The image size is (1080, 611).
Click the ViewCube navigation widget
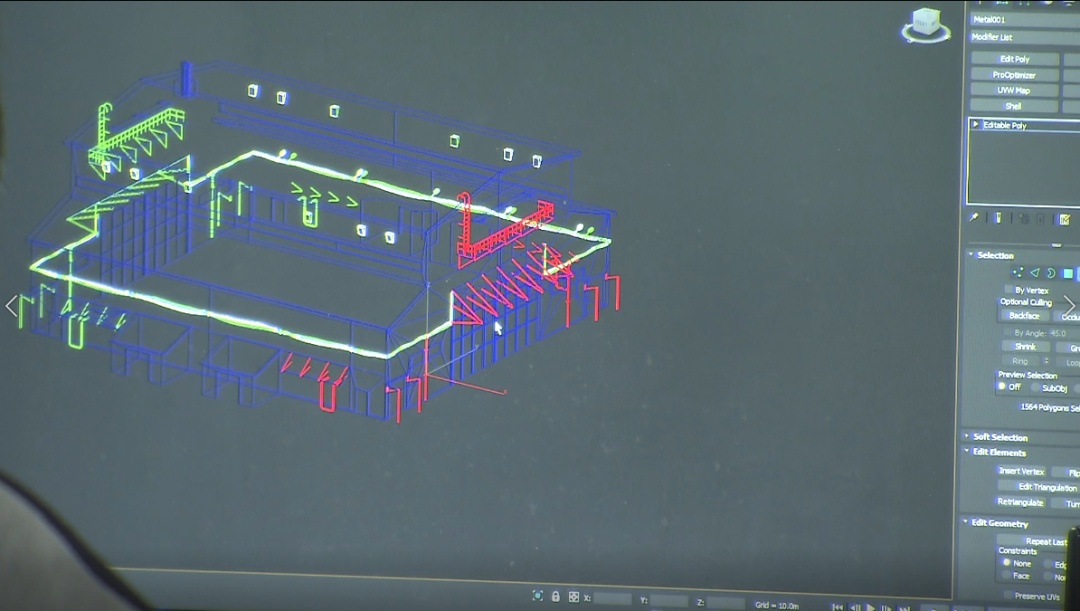tap(924, 26)
